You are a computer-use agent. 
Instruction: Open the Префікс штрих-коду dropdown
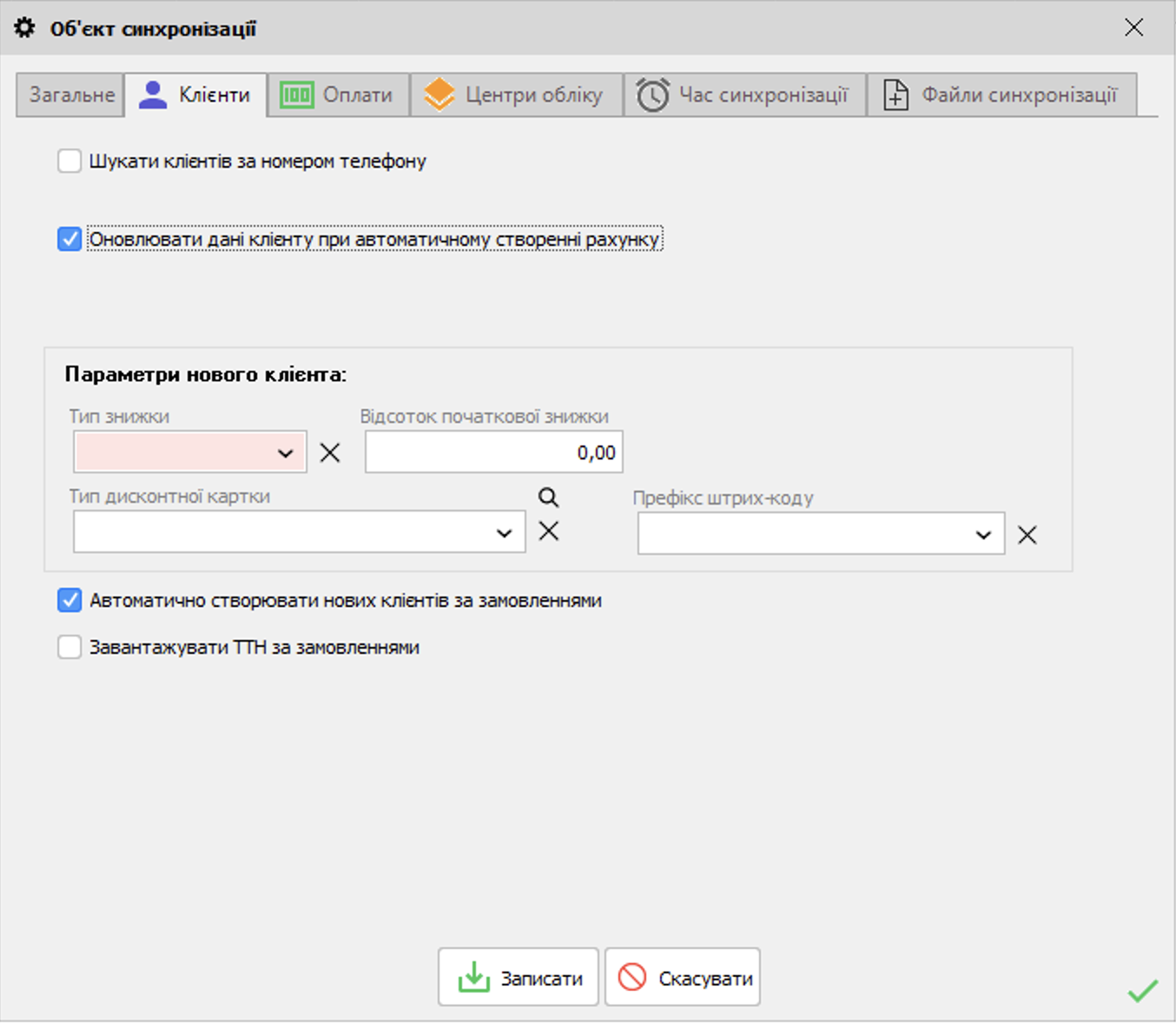[983, 534]
